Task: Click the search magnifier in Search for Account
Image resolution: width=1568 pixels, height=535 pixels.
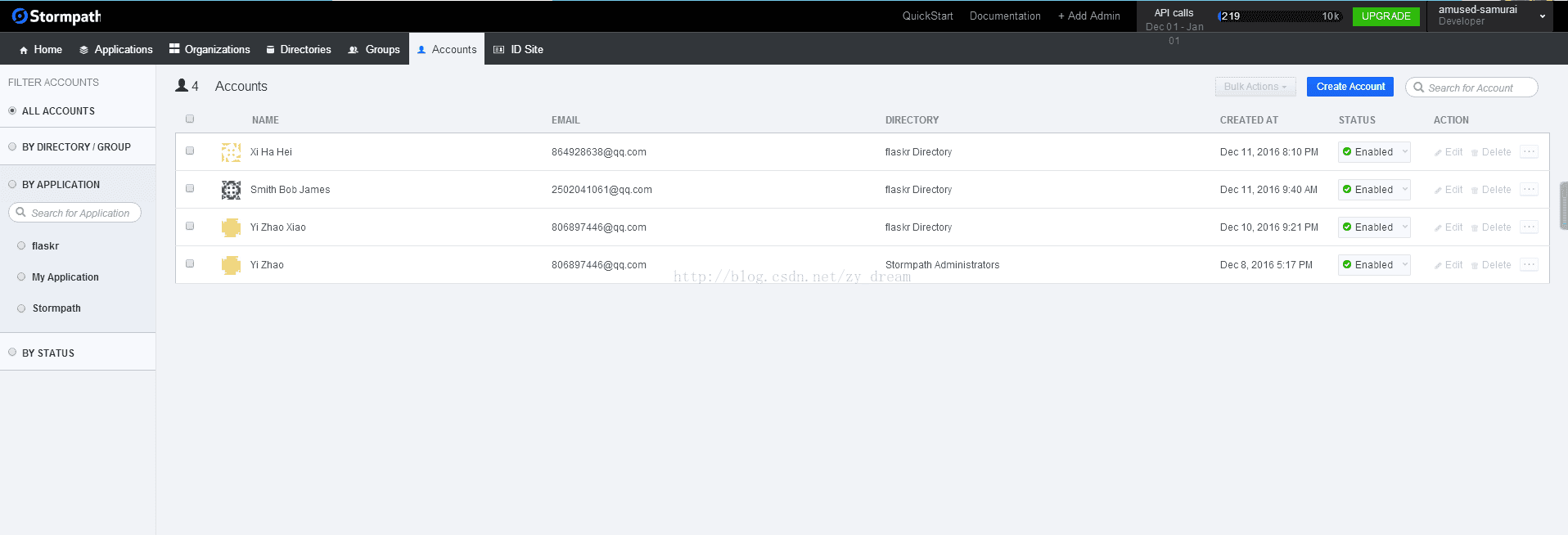Action: click(1418, 88)
